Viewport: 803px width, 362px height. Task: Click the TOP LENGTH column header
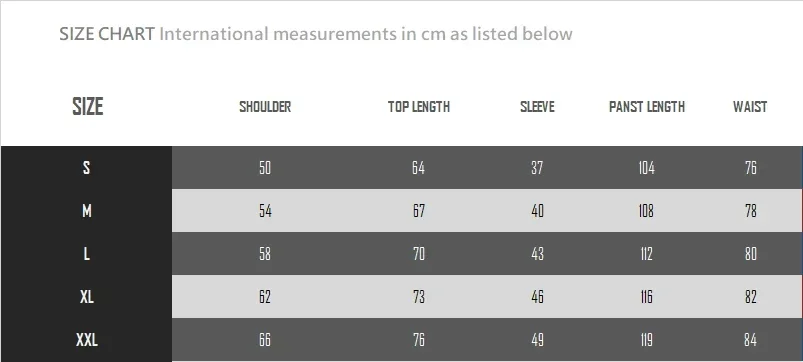[x=419, y=107]
